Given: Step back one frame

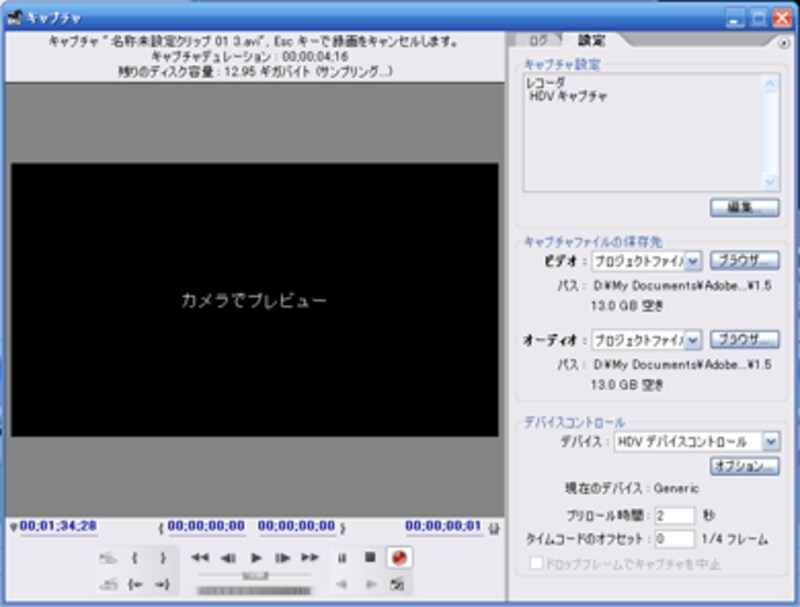Looking at the screenshot, I should pyautogui.click(x=228, y=558).
